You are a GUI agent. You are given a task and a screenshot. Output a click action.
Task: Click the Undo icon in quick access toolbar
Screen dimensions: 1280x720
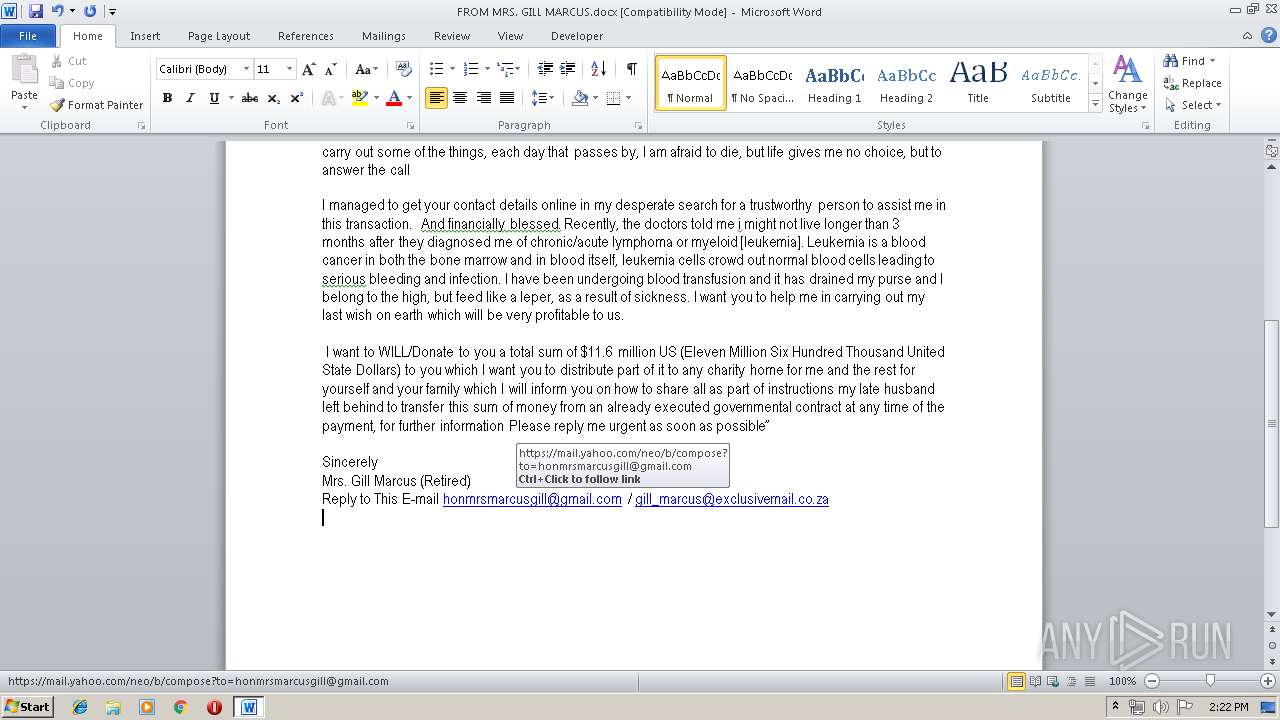57,11
